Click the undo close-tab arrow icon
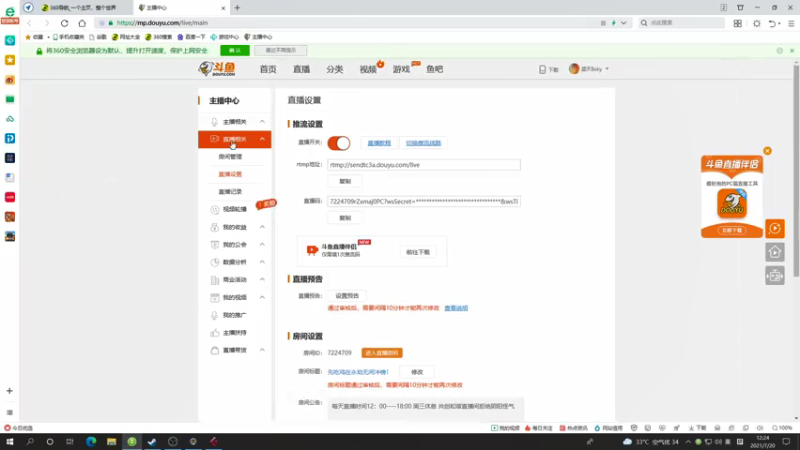The height and width of the screenshot is (450, 800). click(772, 23)
